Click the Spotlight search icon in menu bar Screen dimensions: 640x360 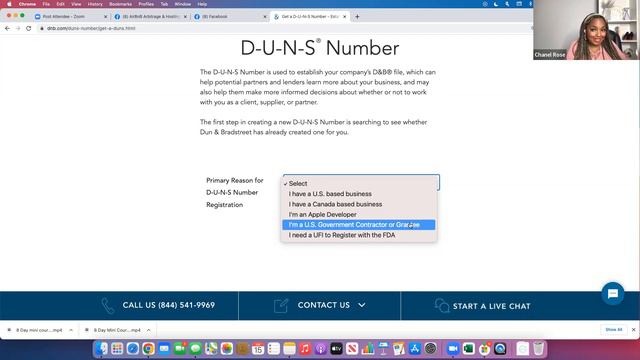pyautogui.click(x=507, y=4)
